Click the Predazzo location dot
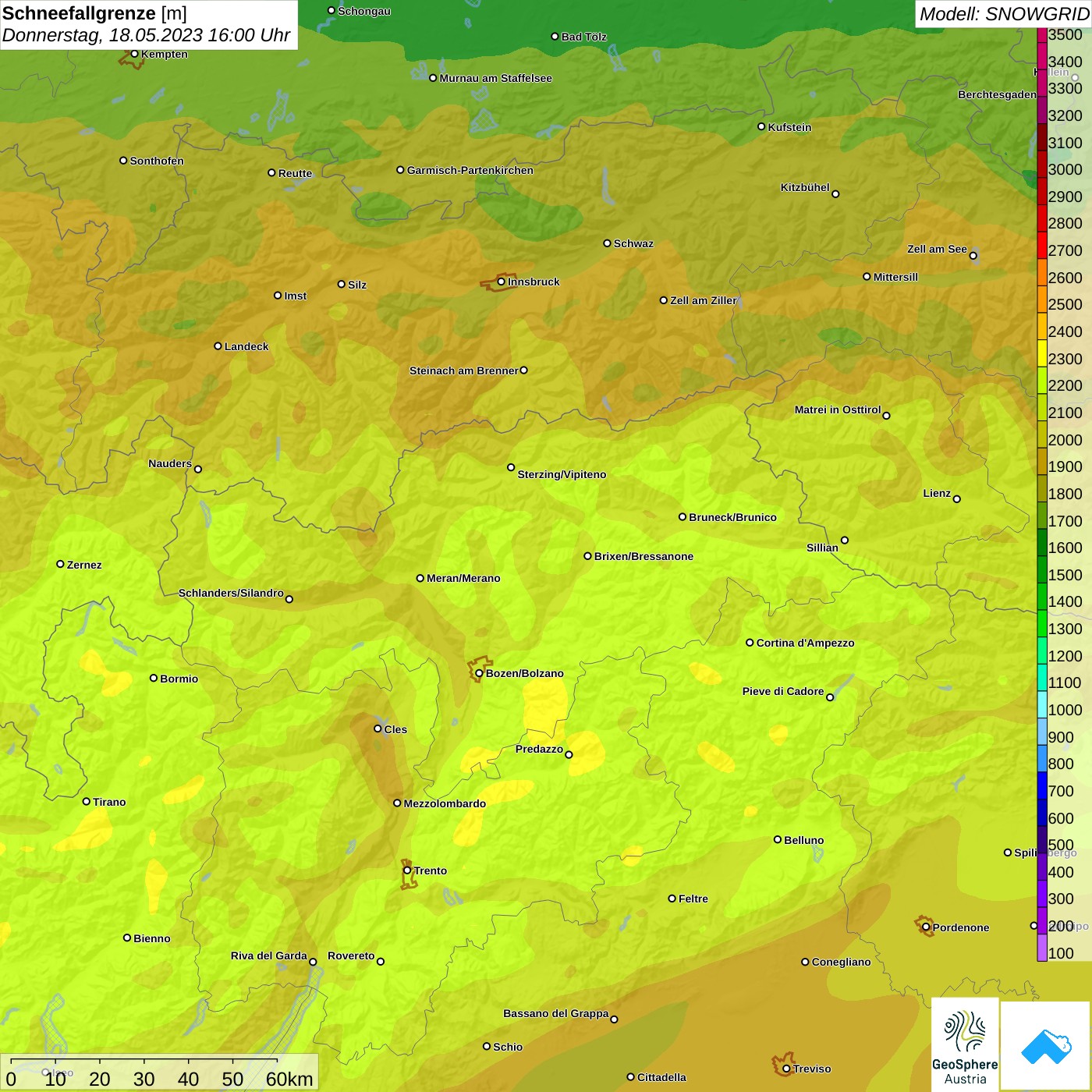The height and width of the screenshot is (1092, 1092). pyautogui.click(x=569, y=754)
